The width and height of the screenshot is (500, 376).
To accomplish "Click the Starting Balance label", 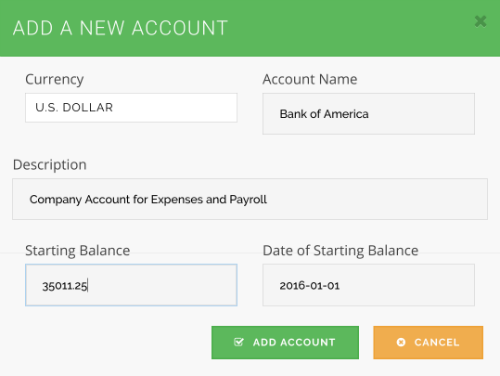I will point(78,251).
